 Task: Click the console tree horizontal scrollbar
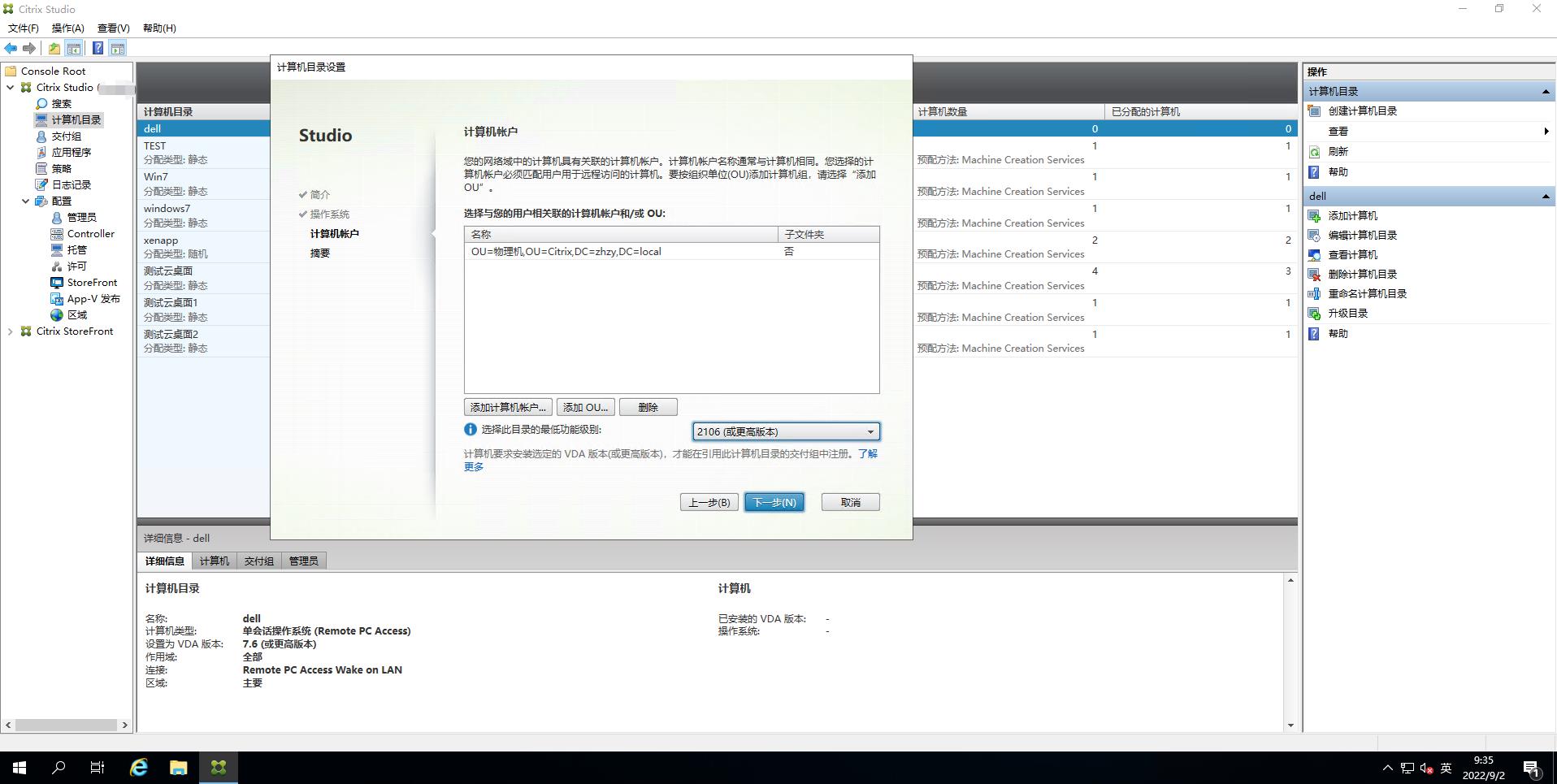[x=67, y=724]
